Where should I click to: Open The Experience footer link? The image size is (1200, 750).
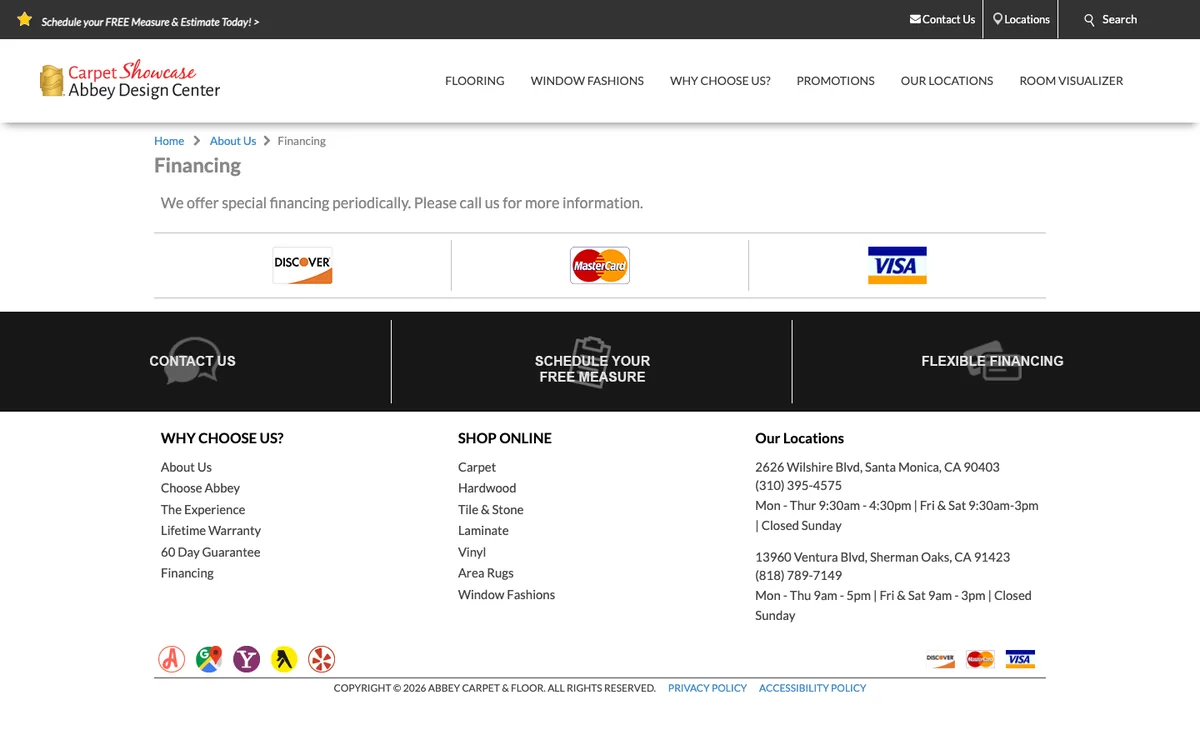click(x=203, y=510)
